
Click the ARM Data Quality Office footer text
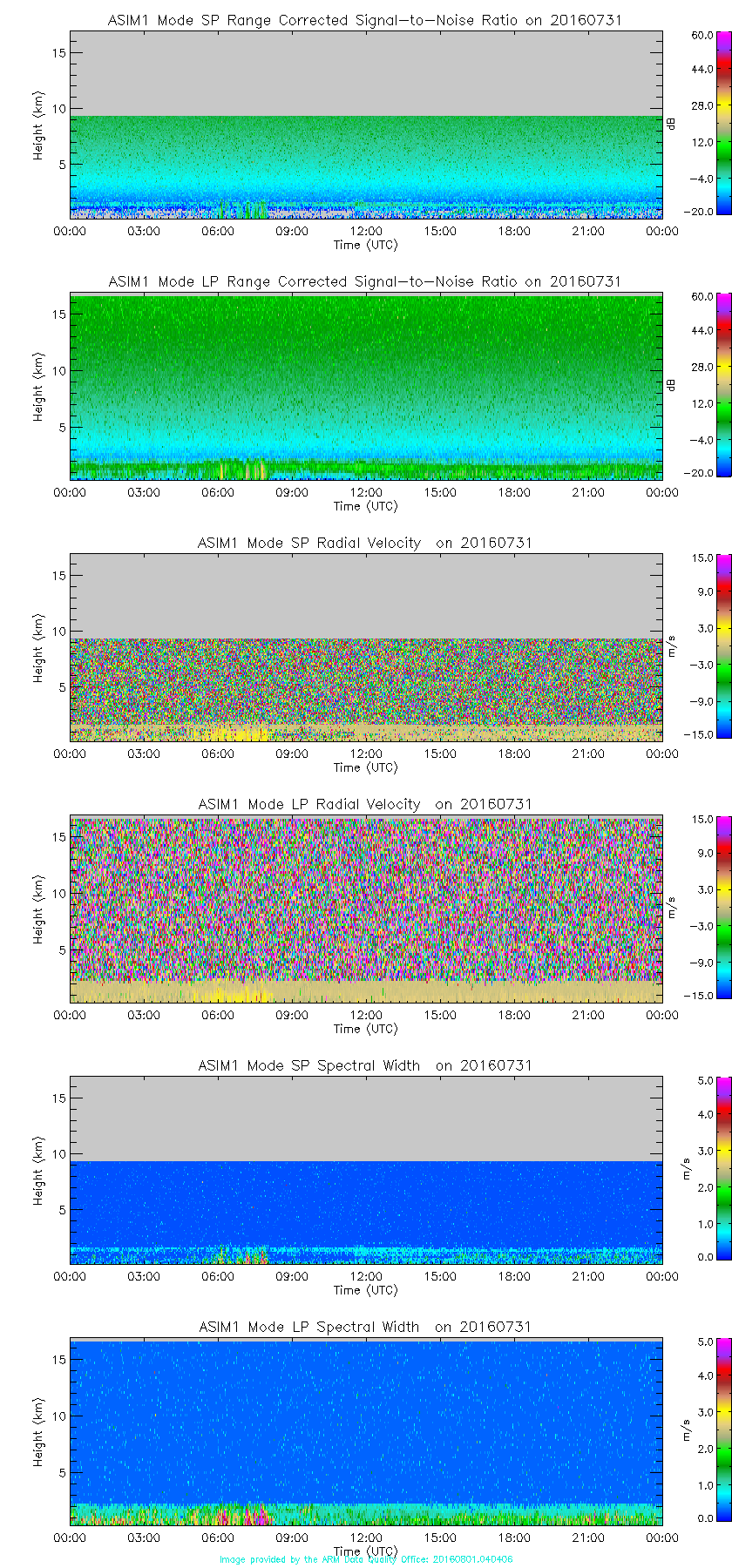pos(366,1559)
